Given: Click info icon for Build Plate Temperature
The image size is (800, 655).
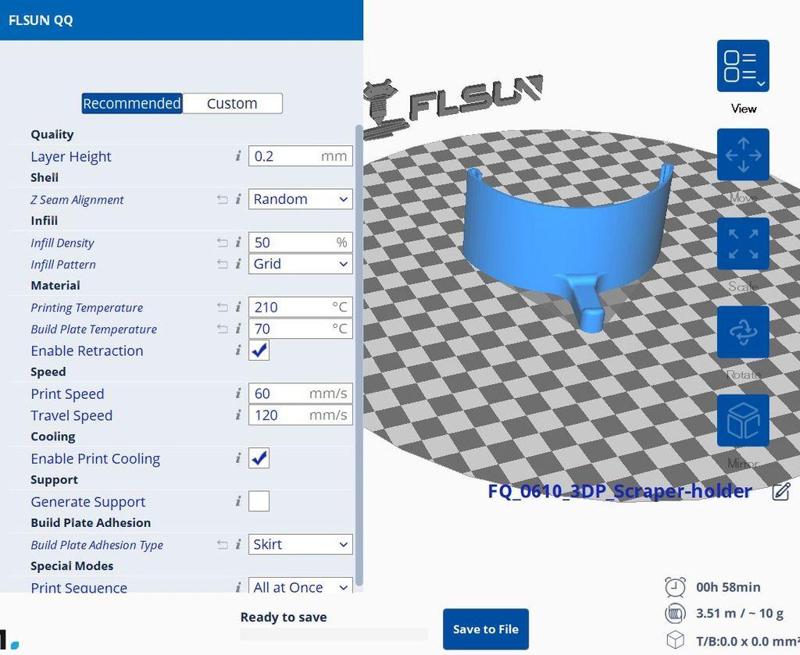Looking at the screenshot, I should pos(238,329).
